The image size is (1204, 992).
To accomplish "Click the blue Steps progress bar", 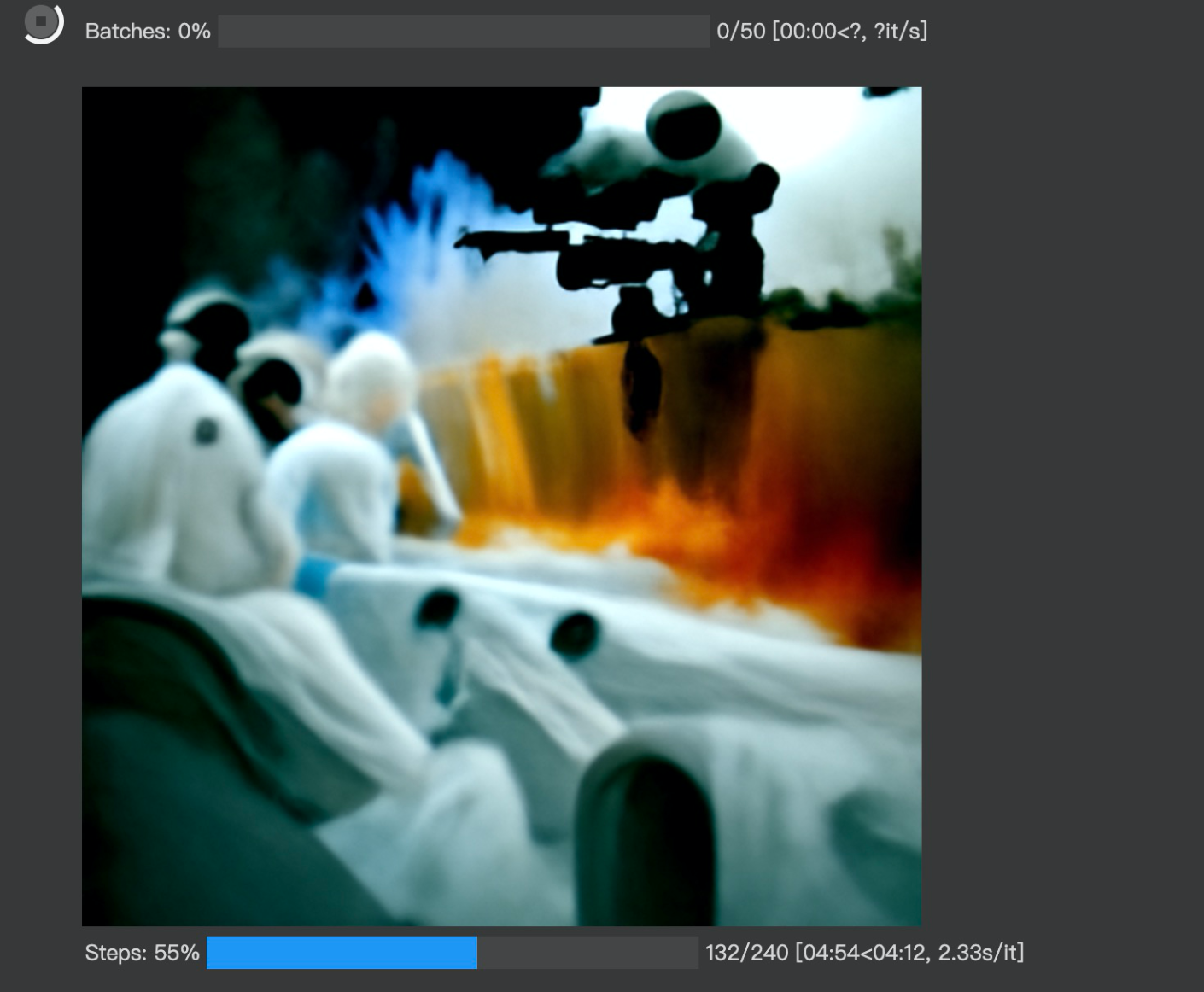I will tap(453, 953).
